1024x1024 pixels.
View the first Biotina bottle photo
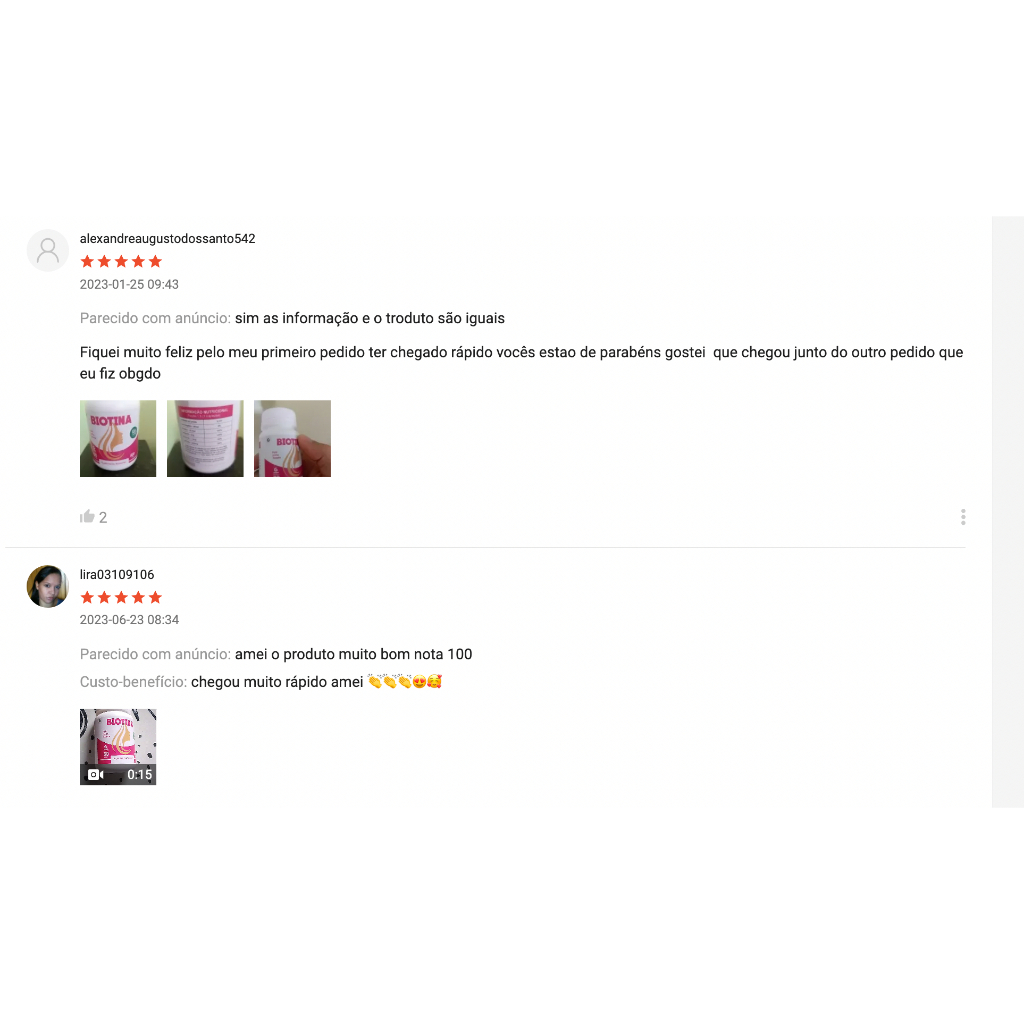click(118, 438)
